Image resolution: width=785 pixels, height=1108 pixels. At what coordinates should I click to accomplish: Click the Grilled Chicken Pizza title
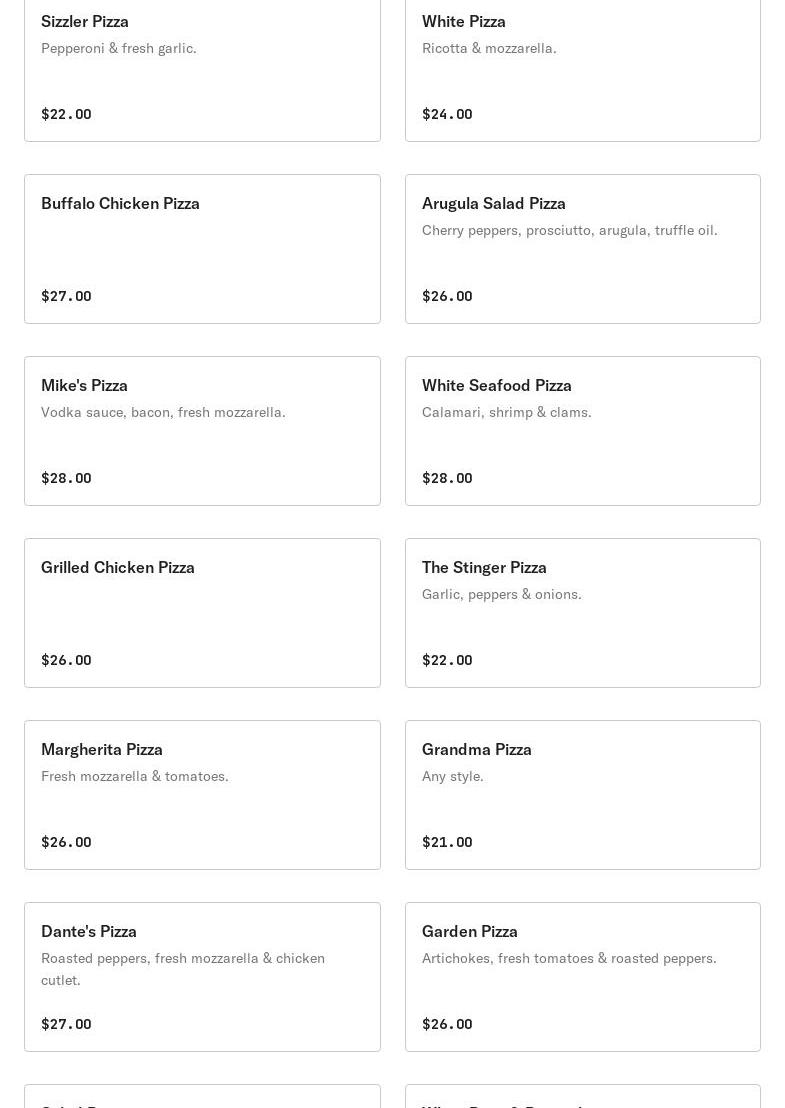click(118, 567)
